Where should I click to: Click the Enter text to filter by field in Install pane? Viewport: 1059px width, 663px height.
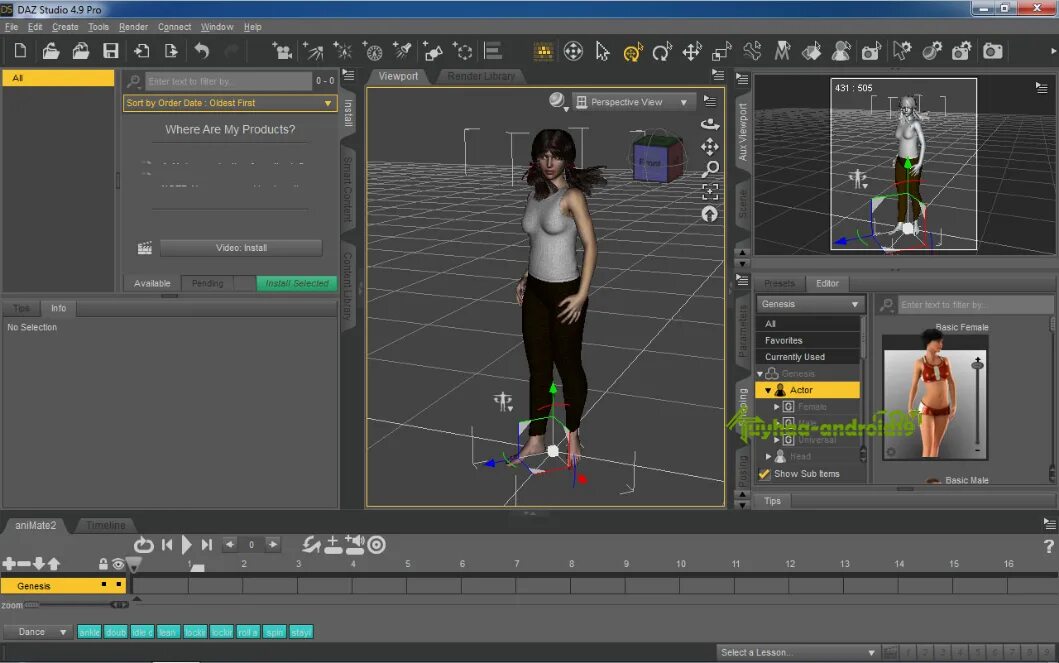pos(228,81)
